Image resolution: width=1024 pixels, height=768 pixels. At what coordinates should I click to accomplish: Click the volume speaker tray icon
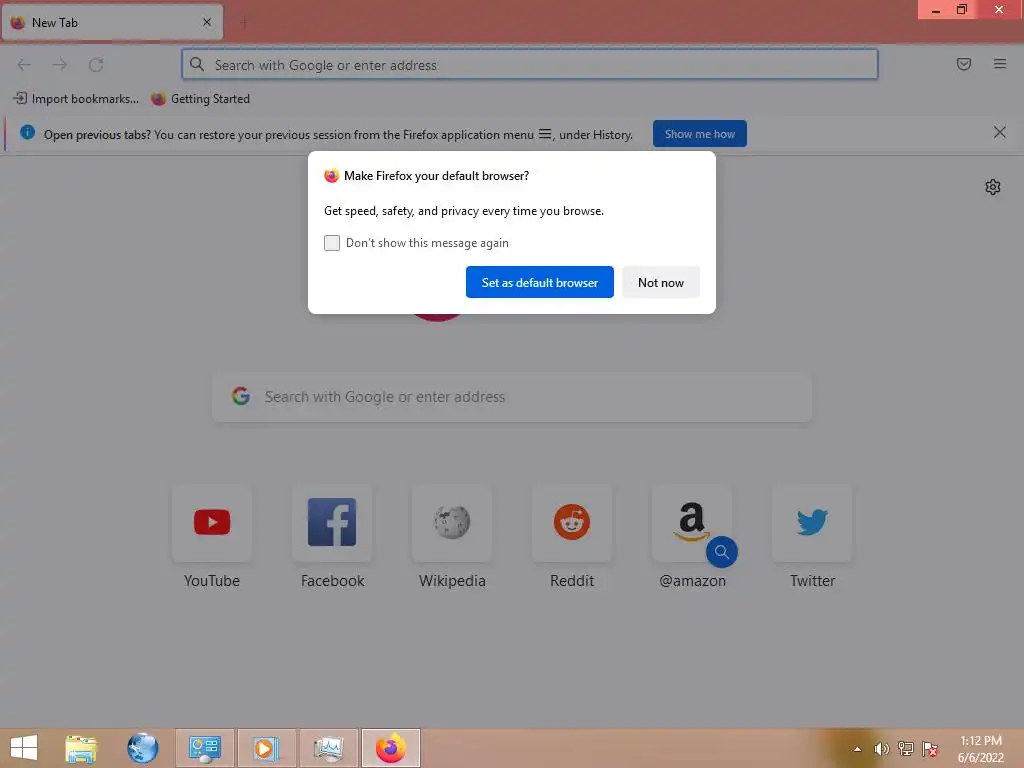[881, 749]
